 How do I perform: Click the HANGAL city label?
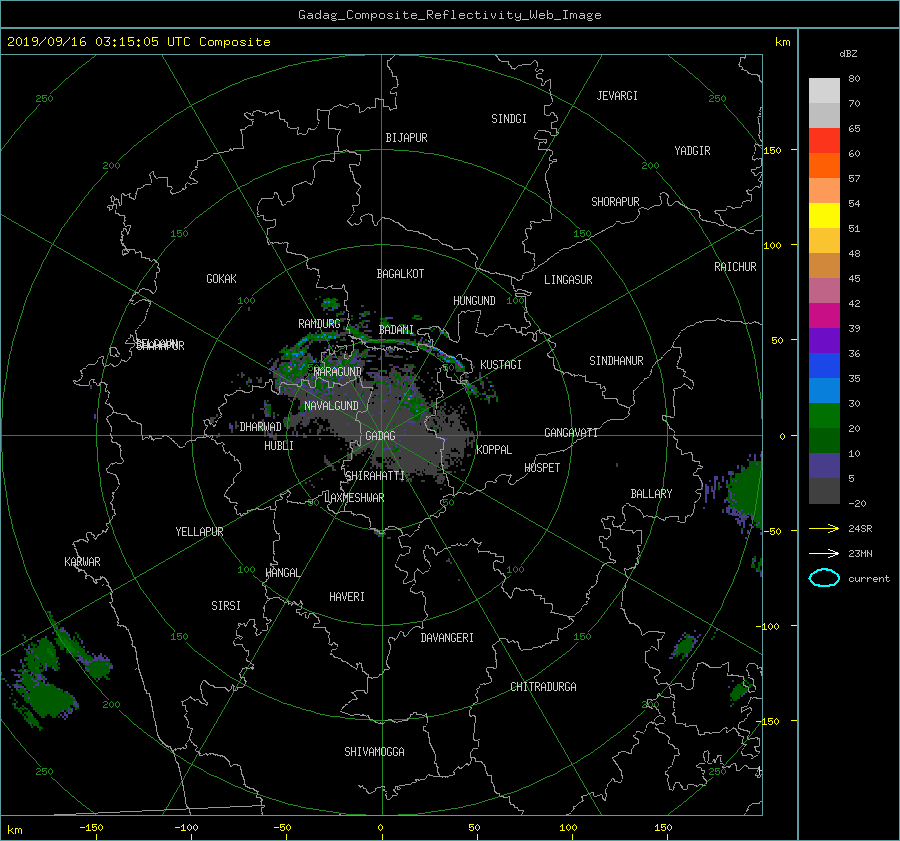click(283, 573)
